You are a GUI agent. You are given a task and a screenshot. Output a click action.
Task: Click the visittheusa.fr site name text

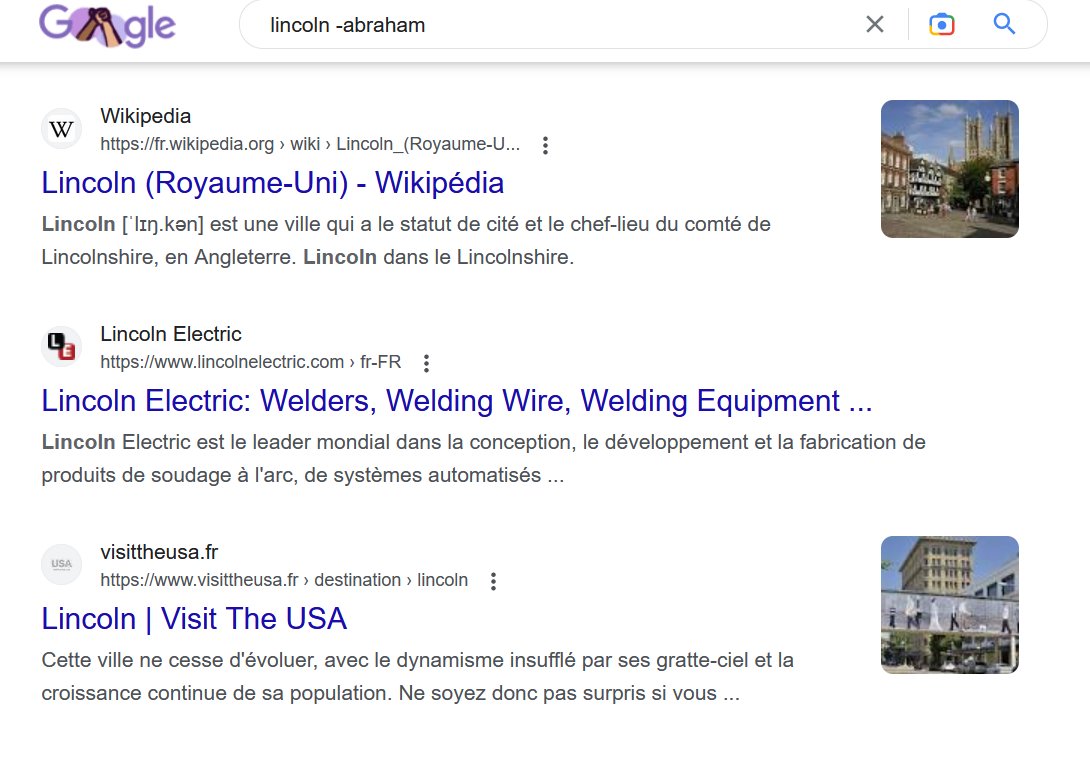(159, 552)
